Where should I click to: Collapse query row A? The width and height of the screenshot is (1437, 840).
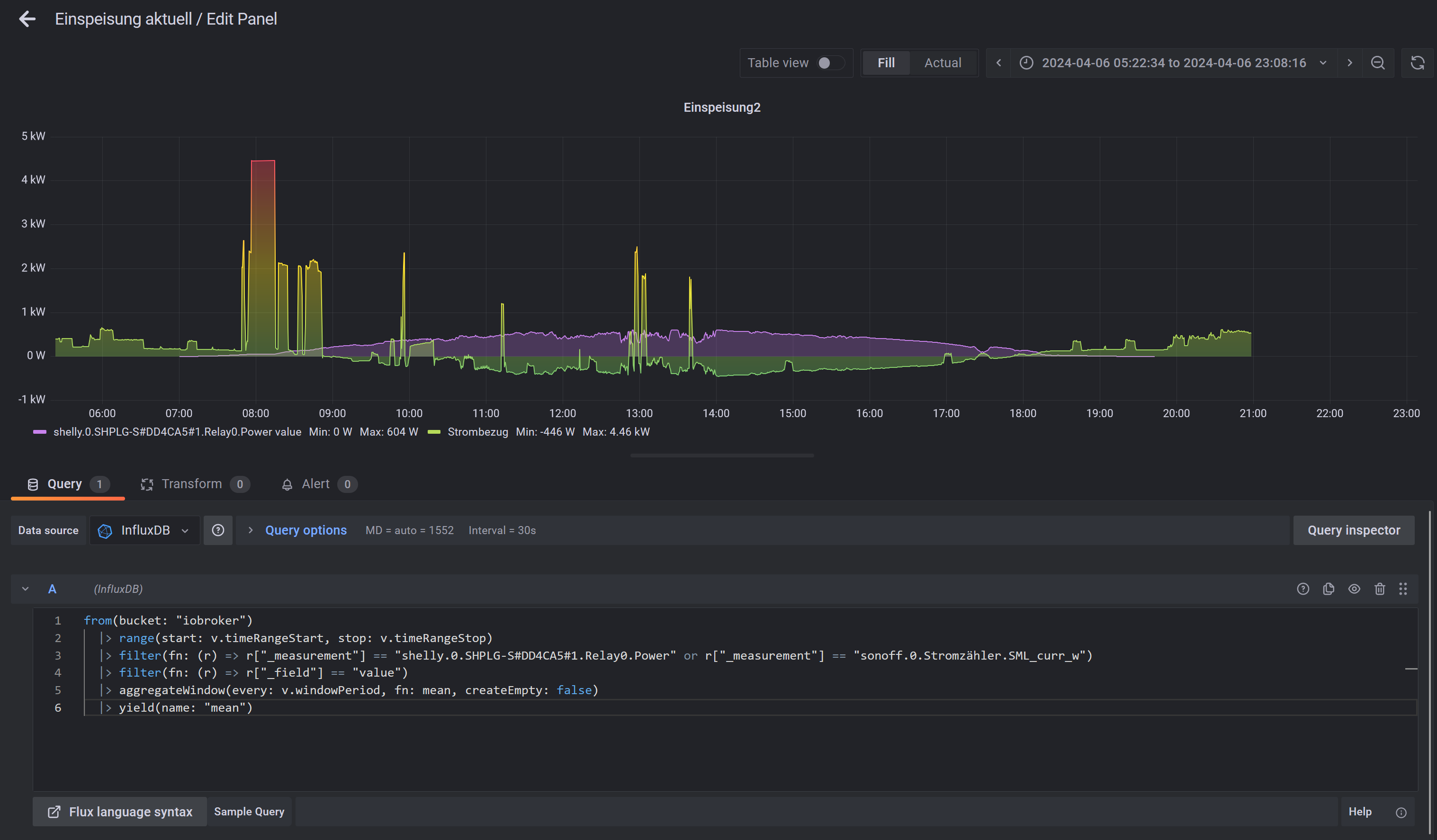[25, 589]
